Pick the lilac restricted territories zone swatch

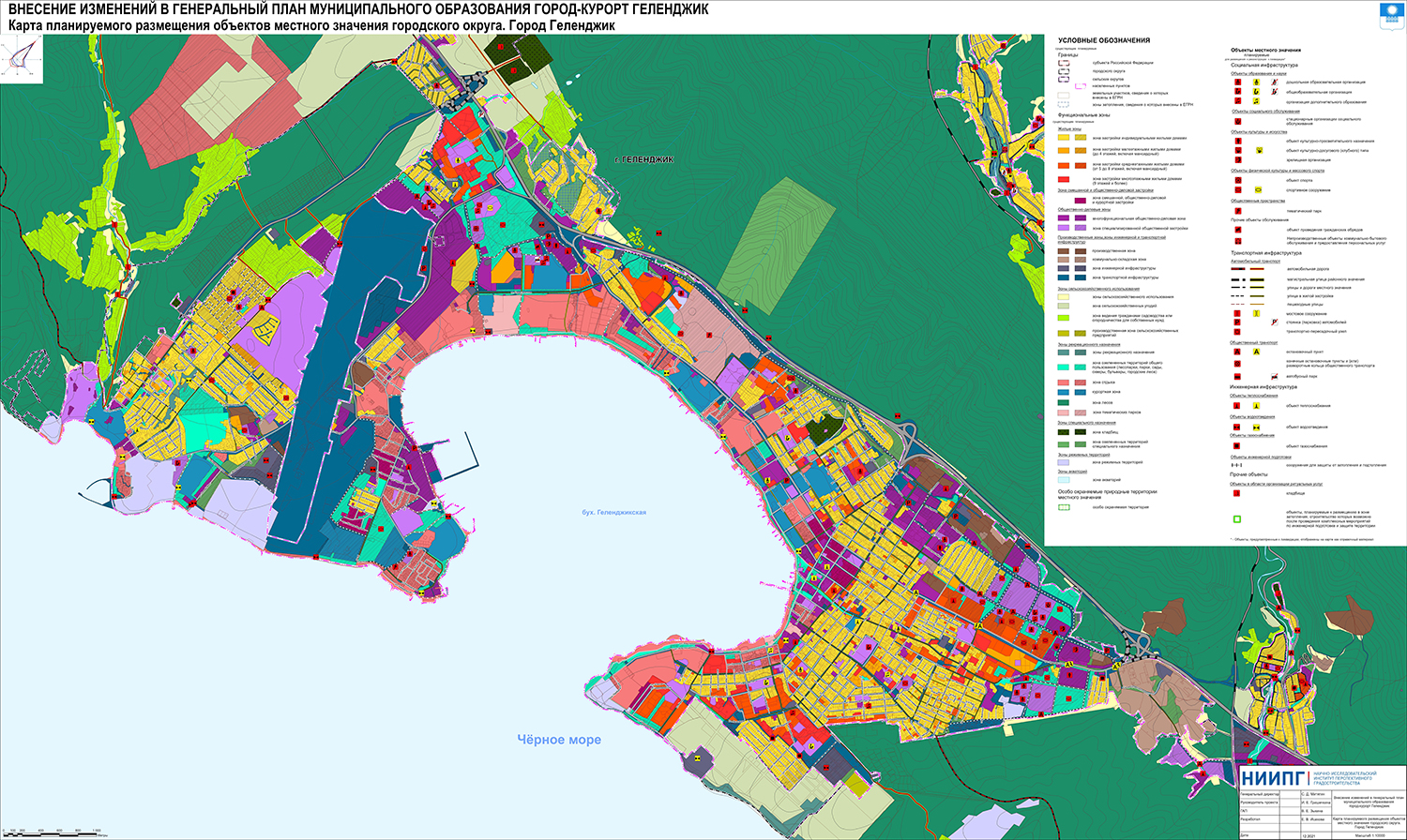coord(1065,462)
